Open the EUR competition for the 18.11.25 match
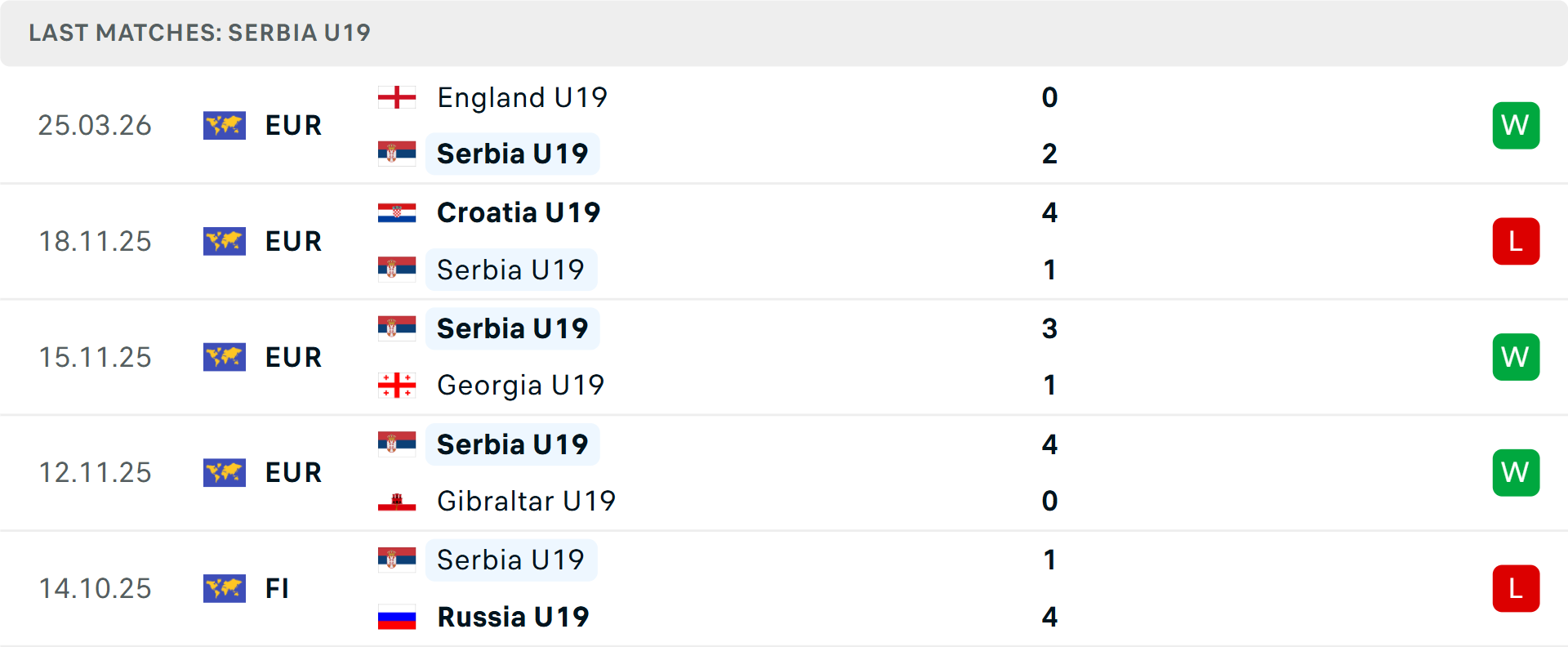The image size is (1568, 647). 292,241
